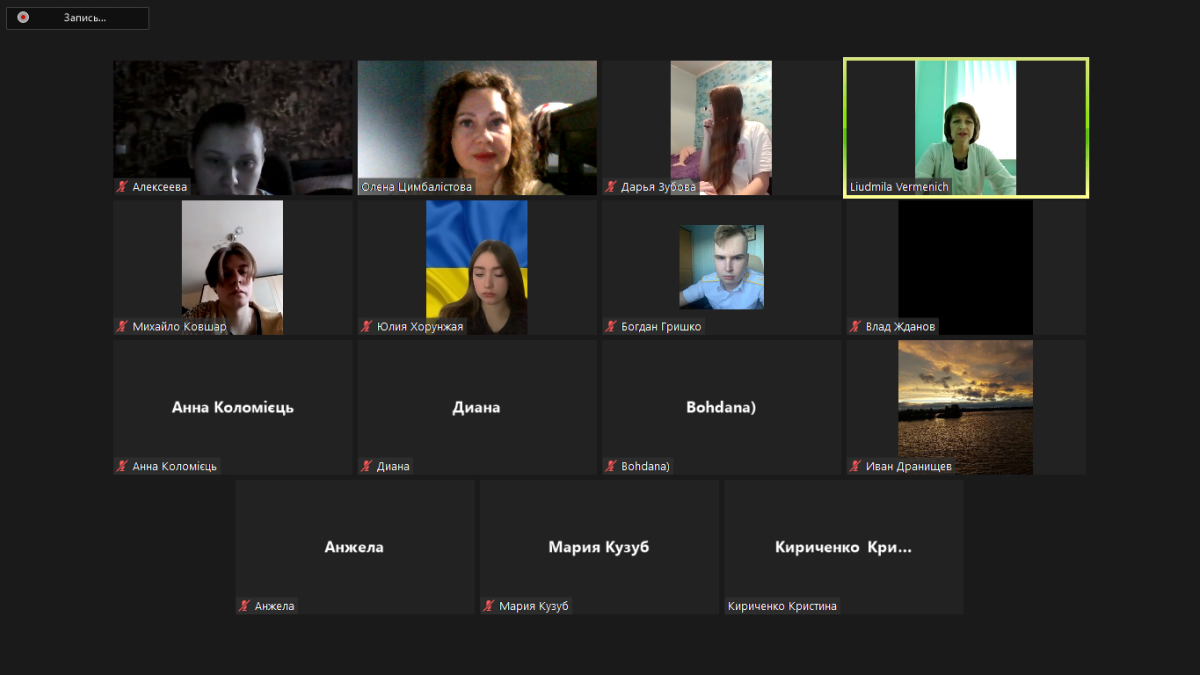Click Иван Драницев's sunset profile picture
The height and width of the screenshot is (675, 1200).
pos(965,406)
